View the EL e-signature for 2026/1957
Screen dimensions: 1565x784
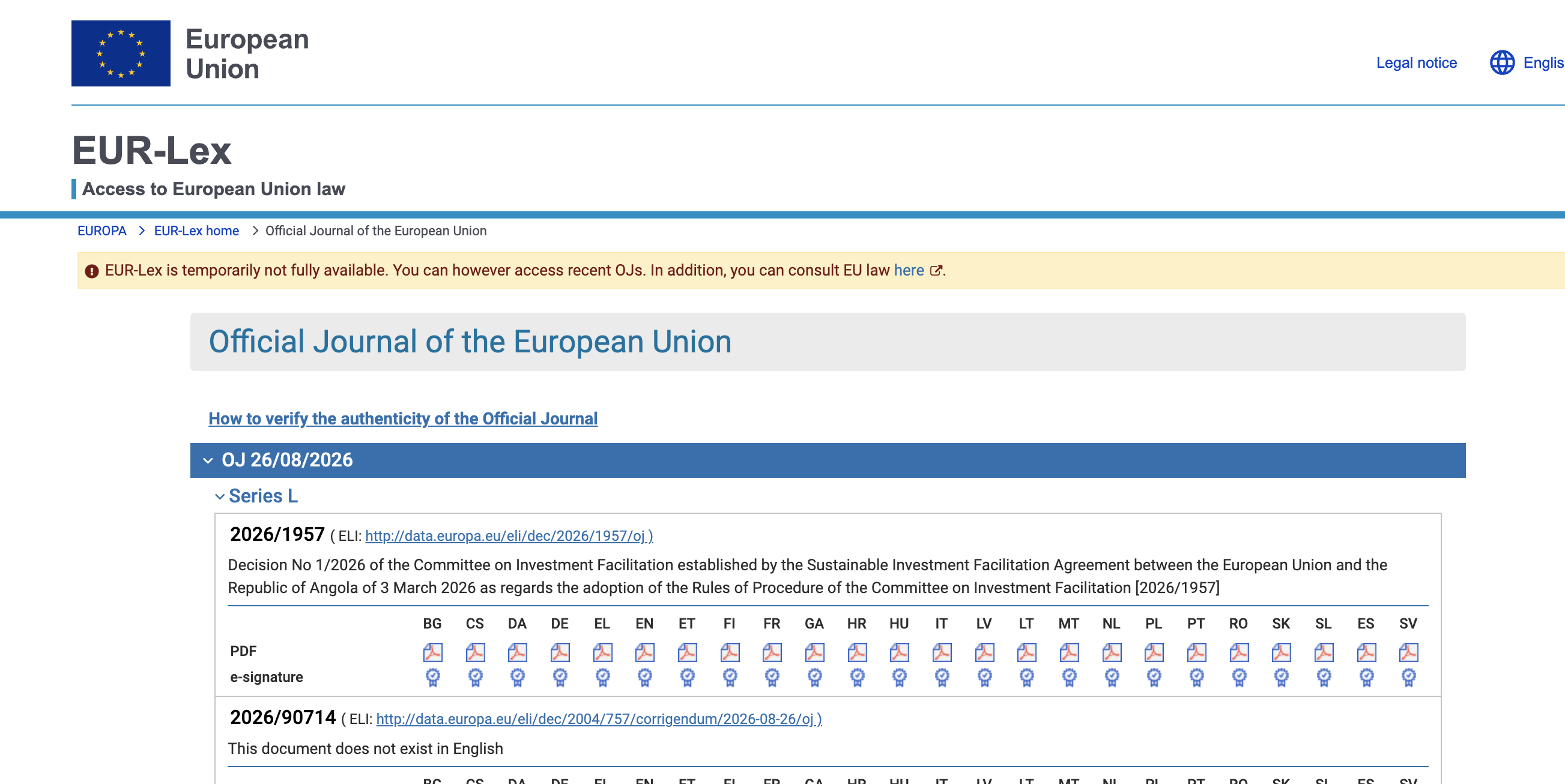tap(603, 677)
